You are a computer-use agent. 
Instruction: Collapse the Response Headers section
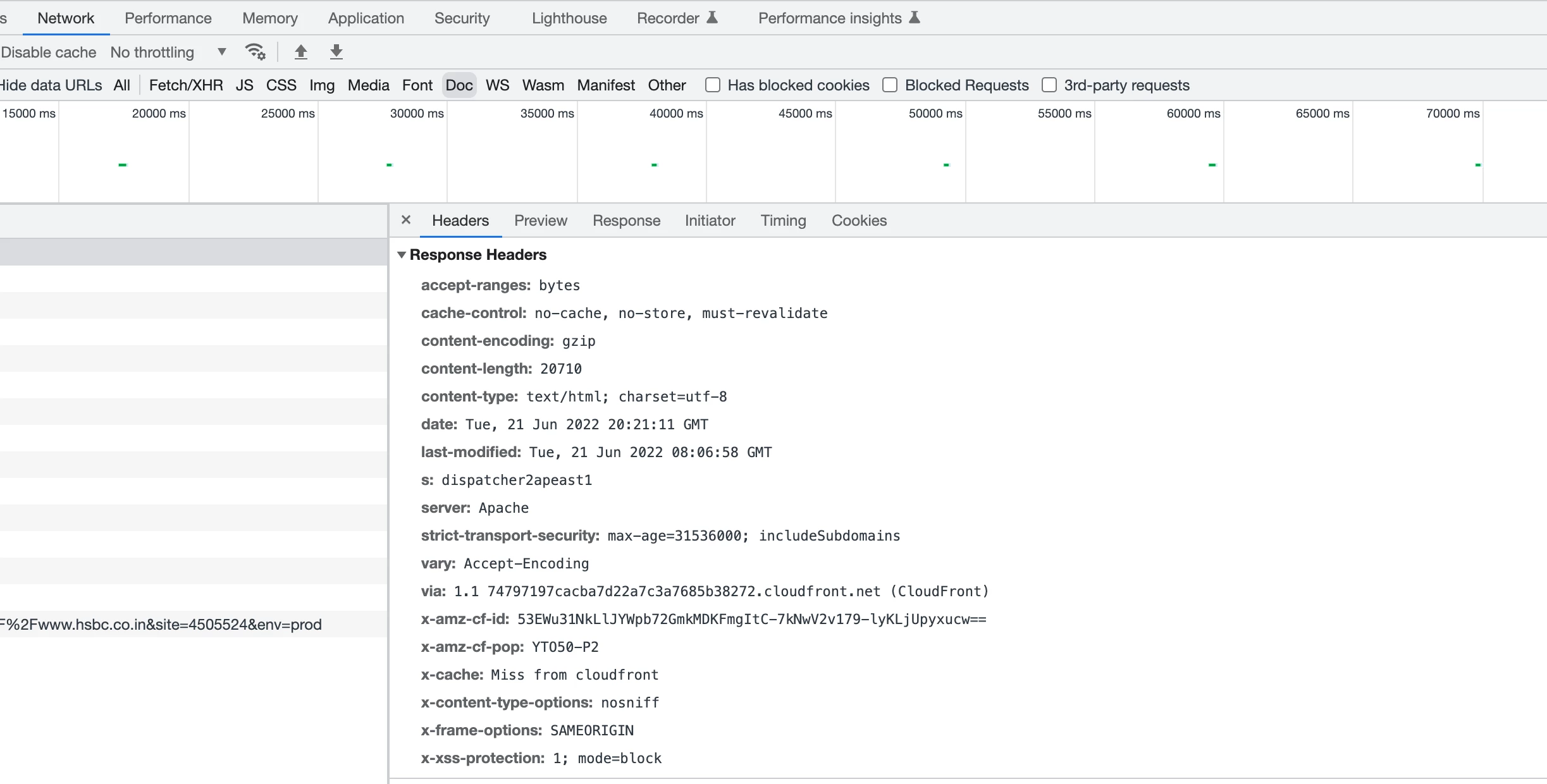[402, 255]
